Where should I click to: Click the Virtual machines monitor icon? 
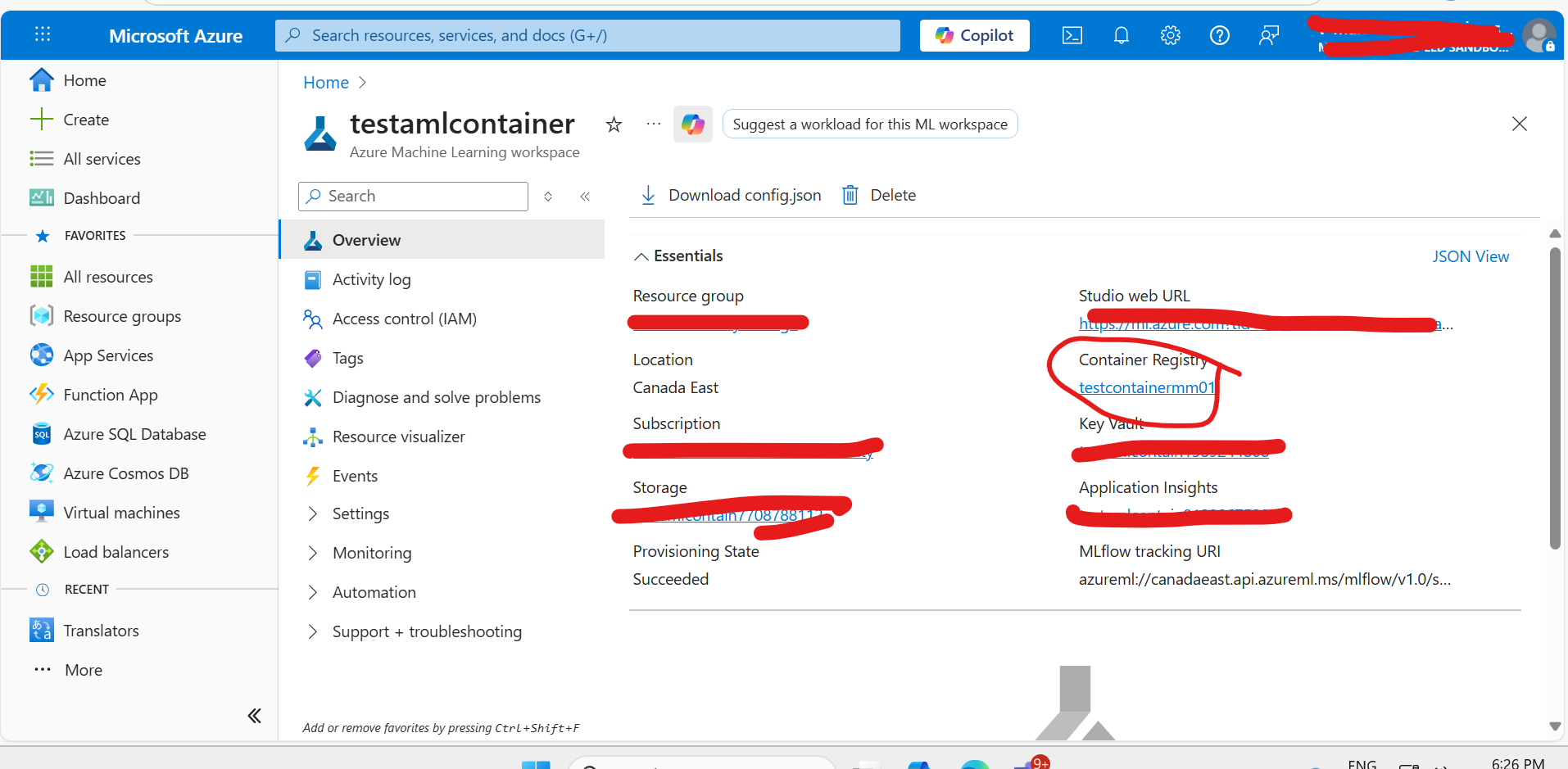[41, 512]
